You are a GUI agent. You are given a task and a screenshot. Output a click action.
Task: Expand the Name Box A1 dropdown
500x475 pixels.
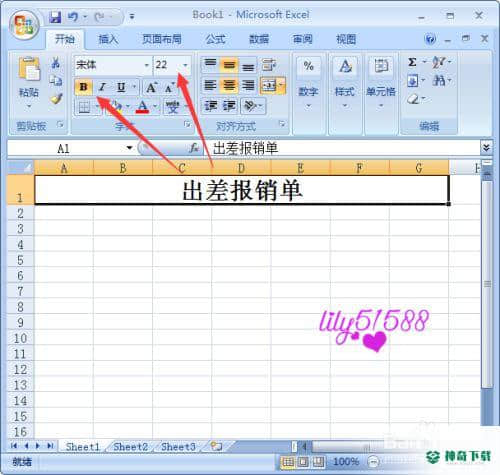pos(129,148)
